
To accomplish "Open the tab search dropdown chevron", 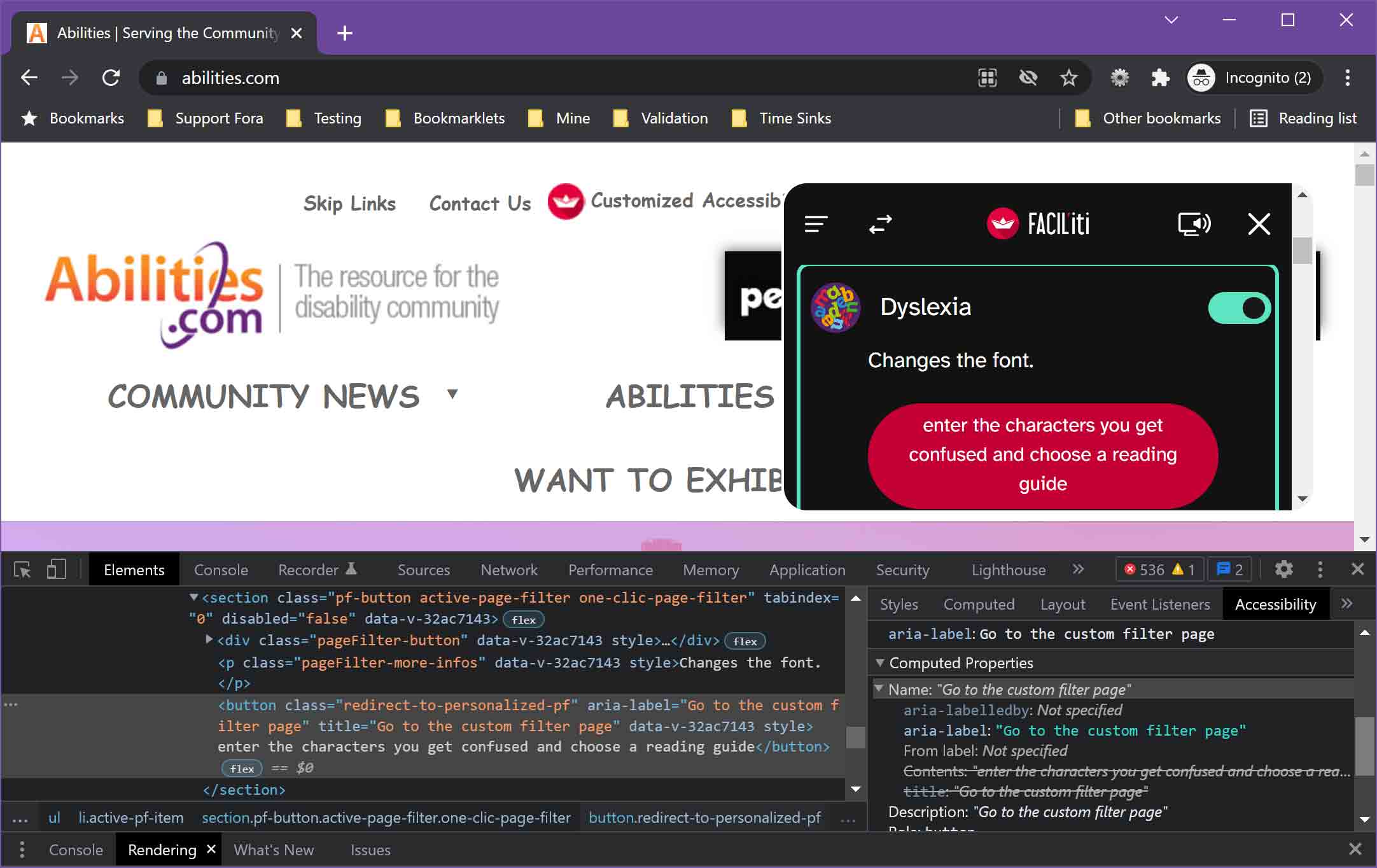I will point(1171,20).
